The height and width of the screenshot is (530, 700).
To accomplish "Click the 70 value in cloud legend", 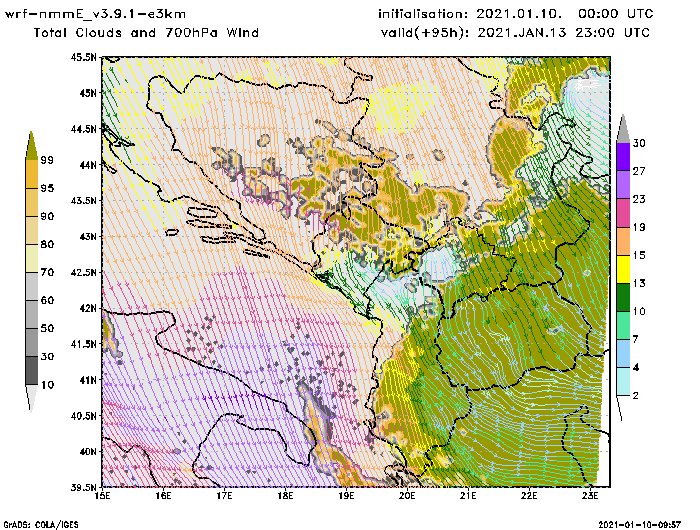I will pyautogui.click(x=47, y=272).
